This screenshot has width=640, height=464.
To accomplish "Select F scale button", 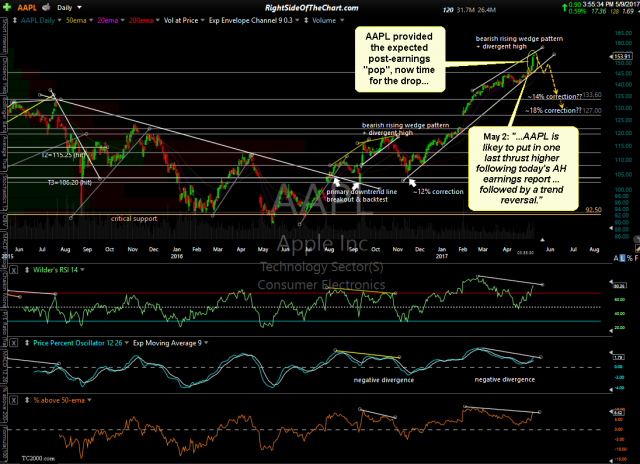I will [x=636, y=258].
